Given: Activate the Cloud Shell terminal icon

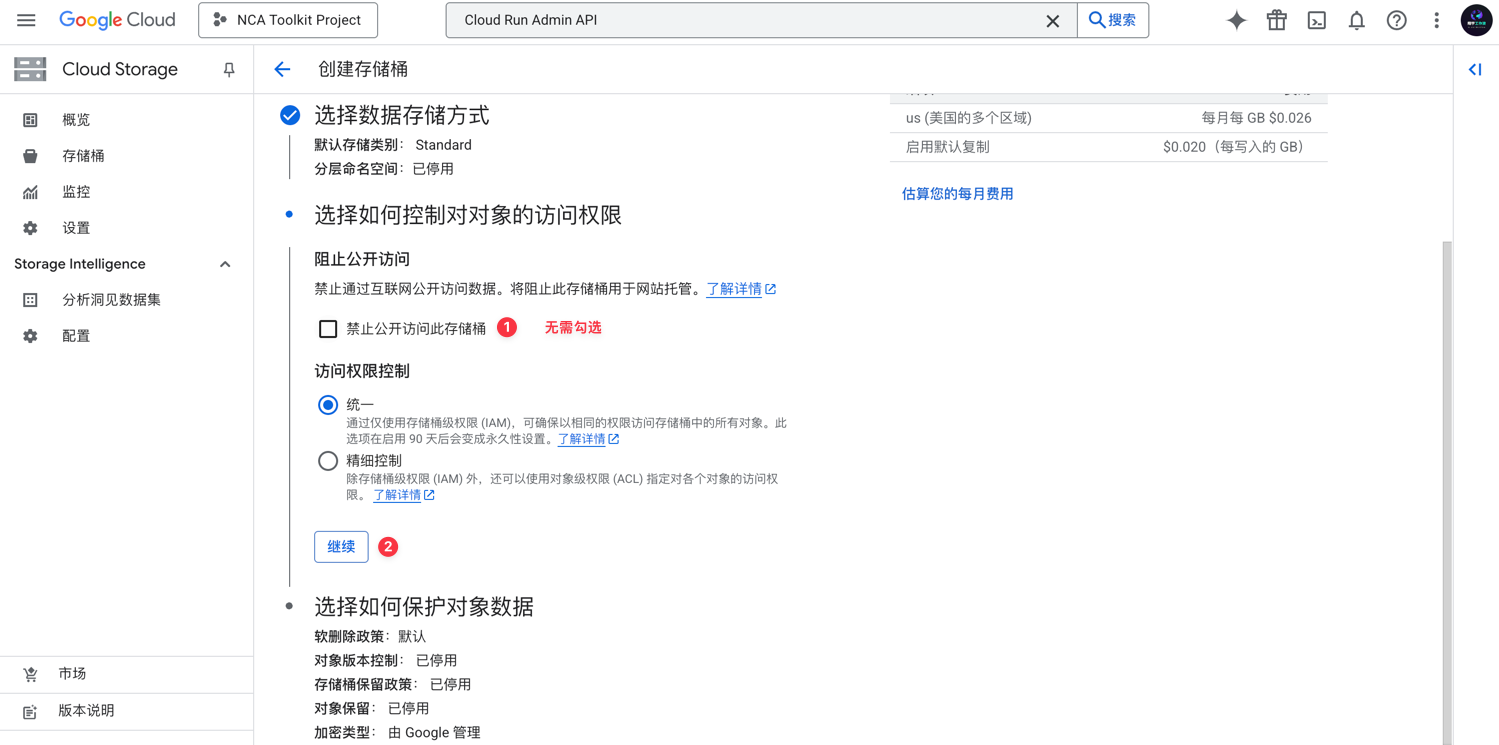Looking at the screenshot, I should point(1316,20).
